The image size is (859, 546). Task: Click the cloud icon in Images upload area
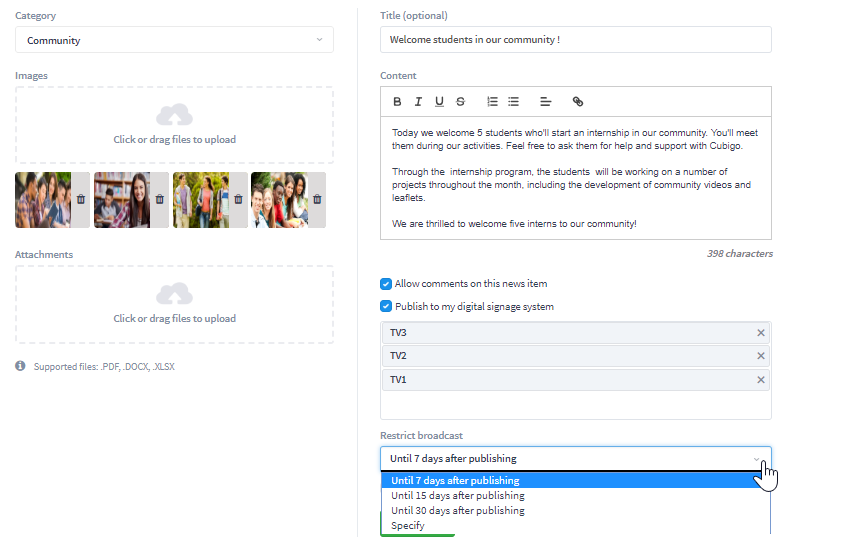(x=174, y=115)
